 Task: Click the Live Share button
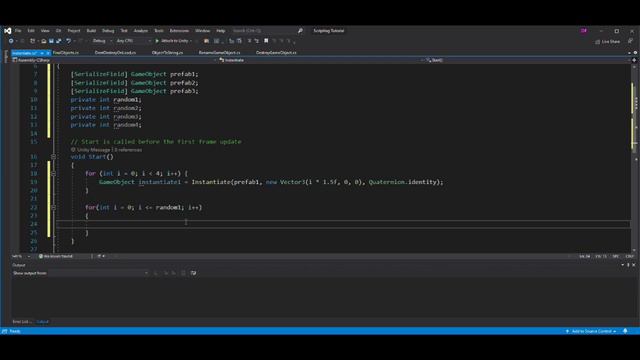pyautogui.click(x=607, y=42)
